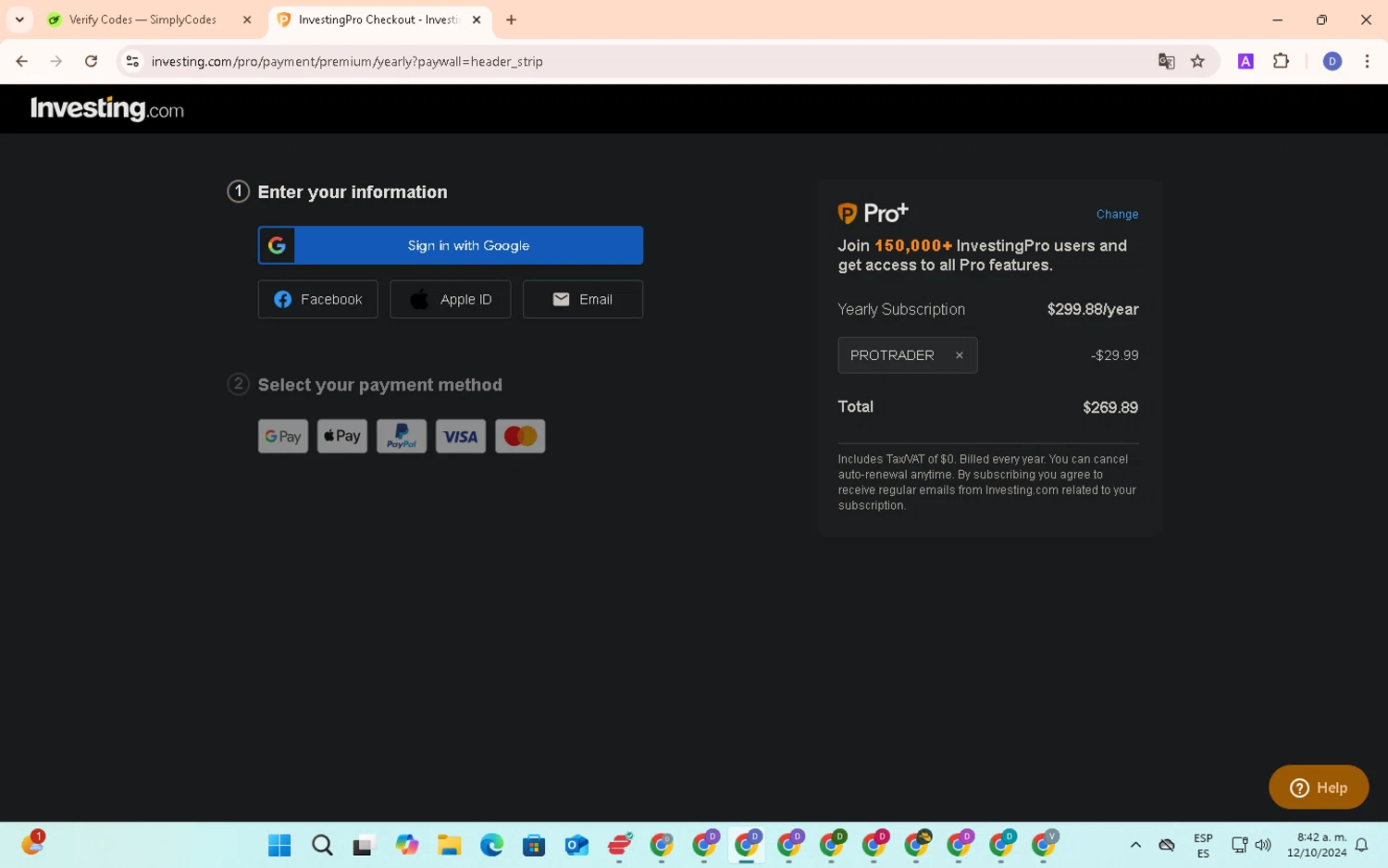
Task: Click the Investing.com logo
Action: click(x=107, y=109)
